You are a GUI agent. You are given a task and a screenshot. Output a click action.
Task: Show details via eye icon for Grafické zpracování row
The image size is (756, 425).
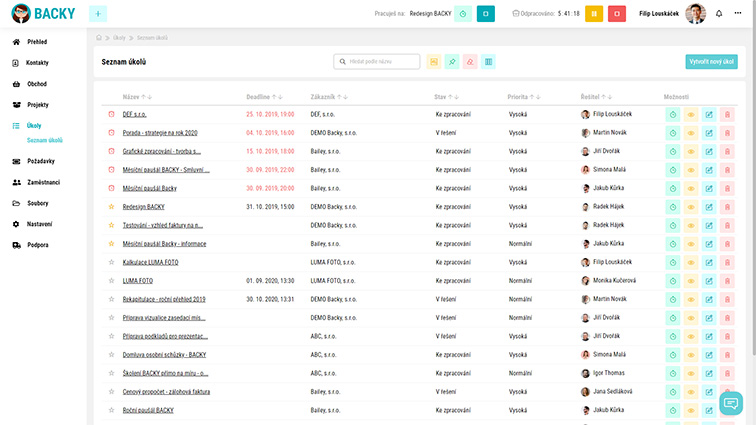pyautogui.click(x=691, y=151)
